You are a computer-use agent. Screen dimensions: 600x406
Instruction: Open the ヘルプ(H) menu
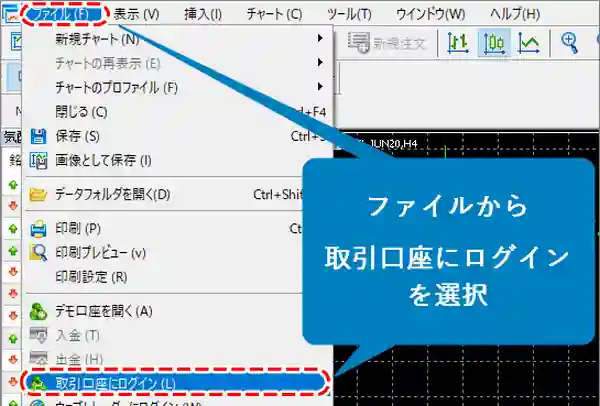pyautogui.click(x=515, y=15)
